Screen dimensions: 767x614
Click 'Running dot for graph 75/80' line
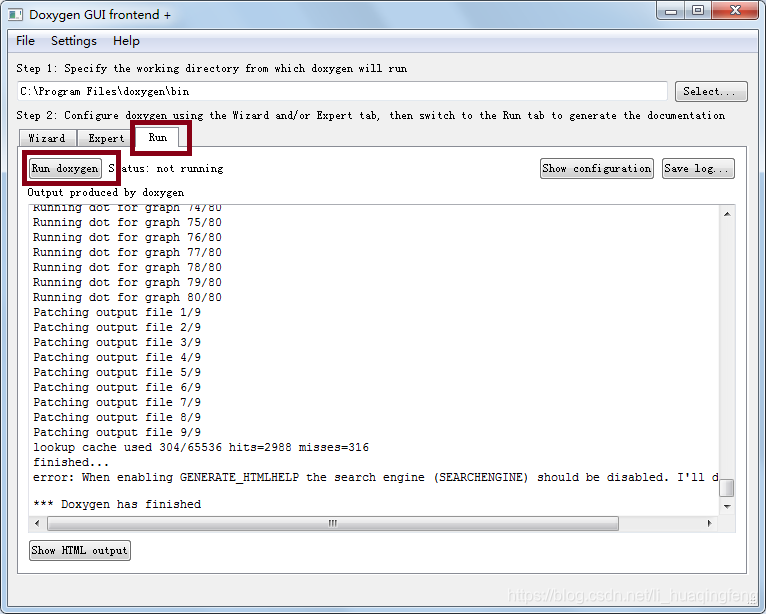[127, 223]
